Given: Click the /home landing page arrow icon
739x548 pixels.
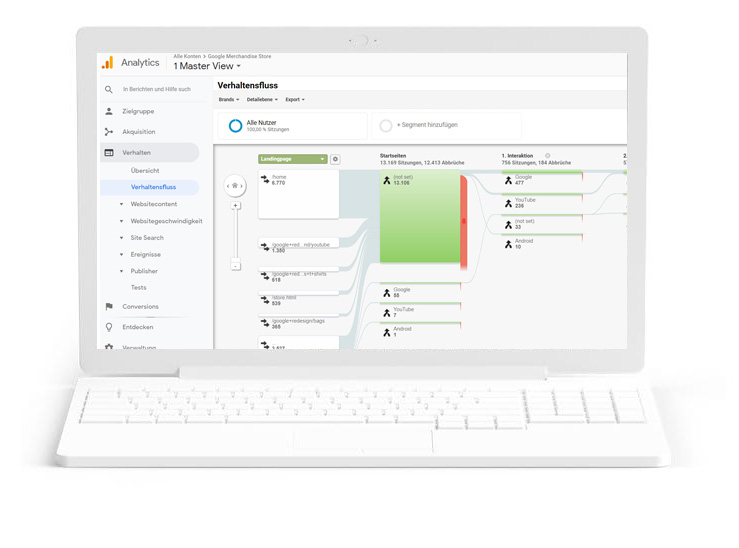Looking at the screenshot, I should pos(265,180).
